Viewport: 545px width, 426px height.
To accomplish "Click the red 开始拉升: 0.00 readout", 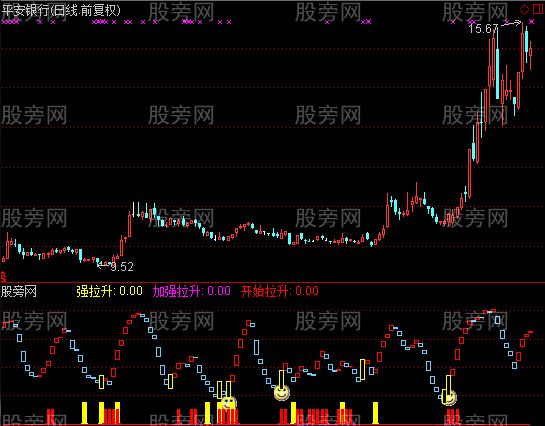I will (x=280, y=291).
